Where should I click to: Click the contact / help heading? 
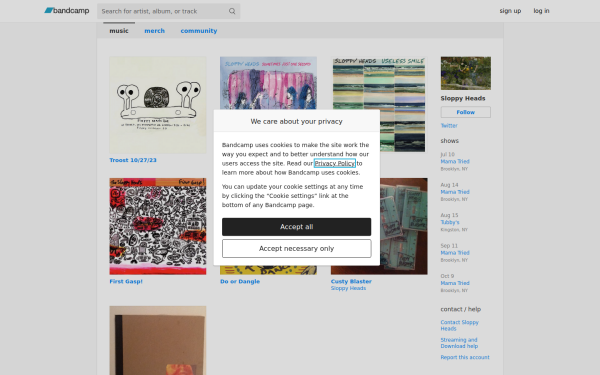click(460, 309)
